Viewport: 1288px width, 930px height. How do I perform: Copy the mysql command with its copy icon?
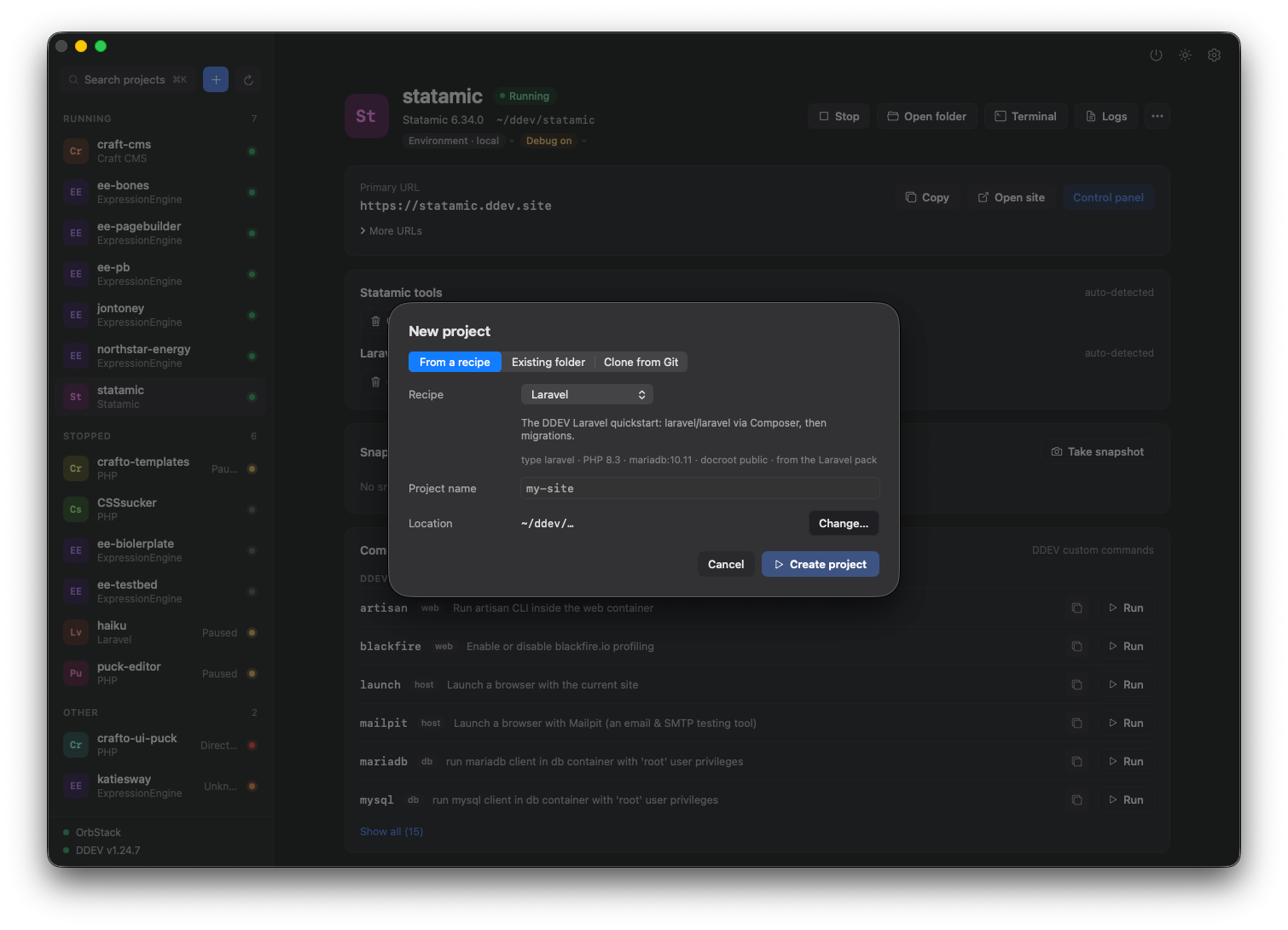pyautogui.click(x=1076, y=800)
